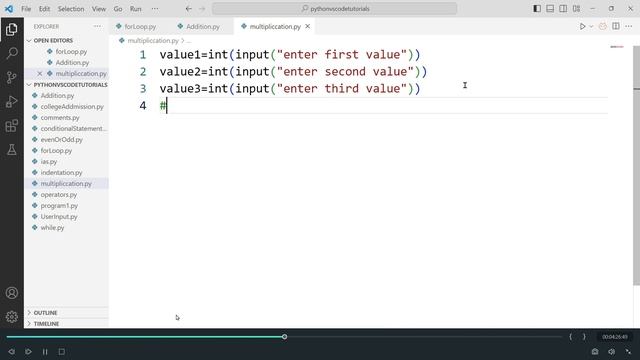Viewport: 640px width, 360px height.
Task: Expand the Outline section
Action: pyautogui.click(x=45, y=313)
